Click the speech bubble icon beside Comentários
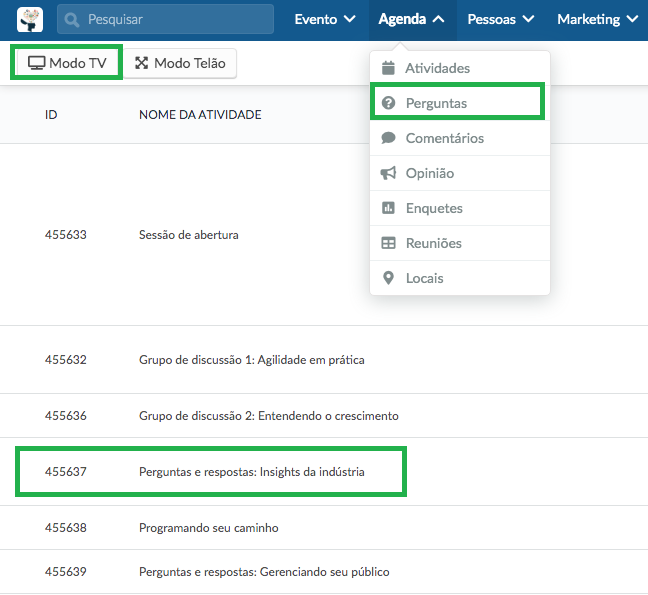 [388, 138]
